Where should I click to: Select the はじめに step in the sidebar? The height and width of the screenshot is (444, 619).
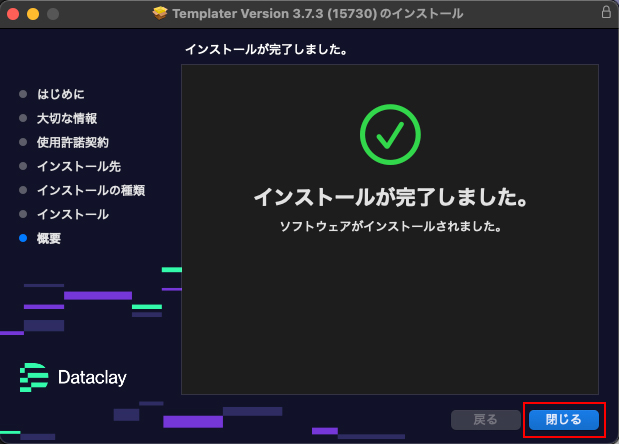[61, 94]
